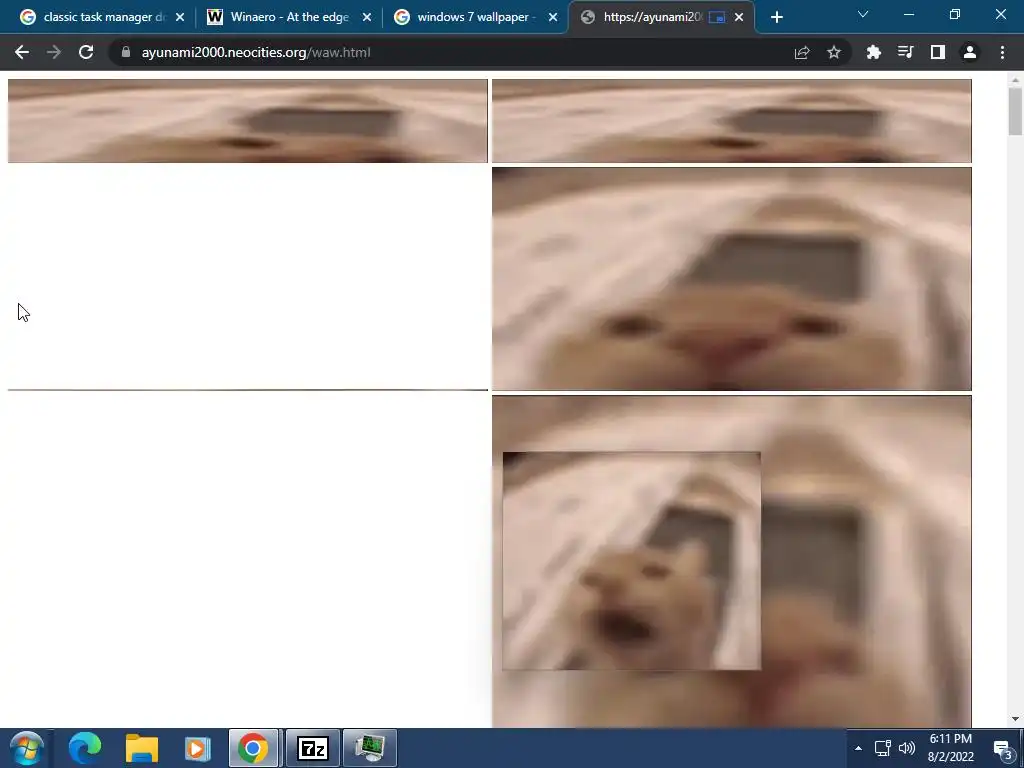Open the Extensions puzzle menu

click(874, 52)
